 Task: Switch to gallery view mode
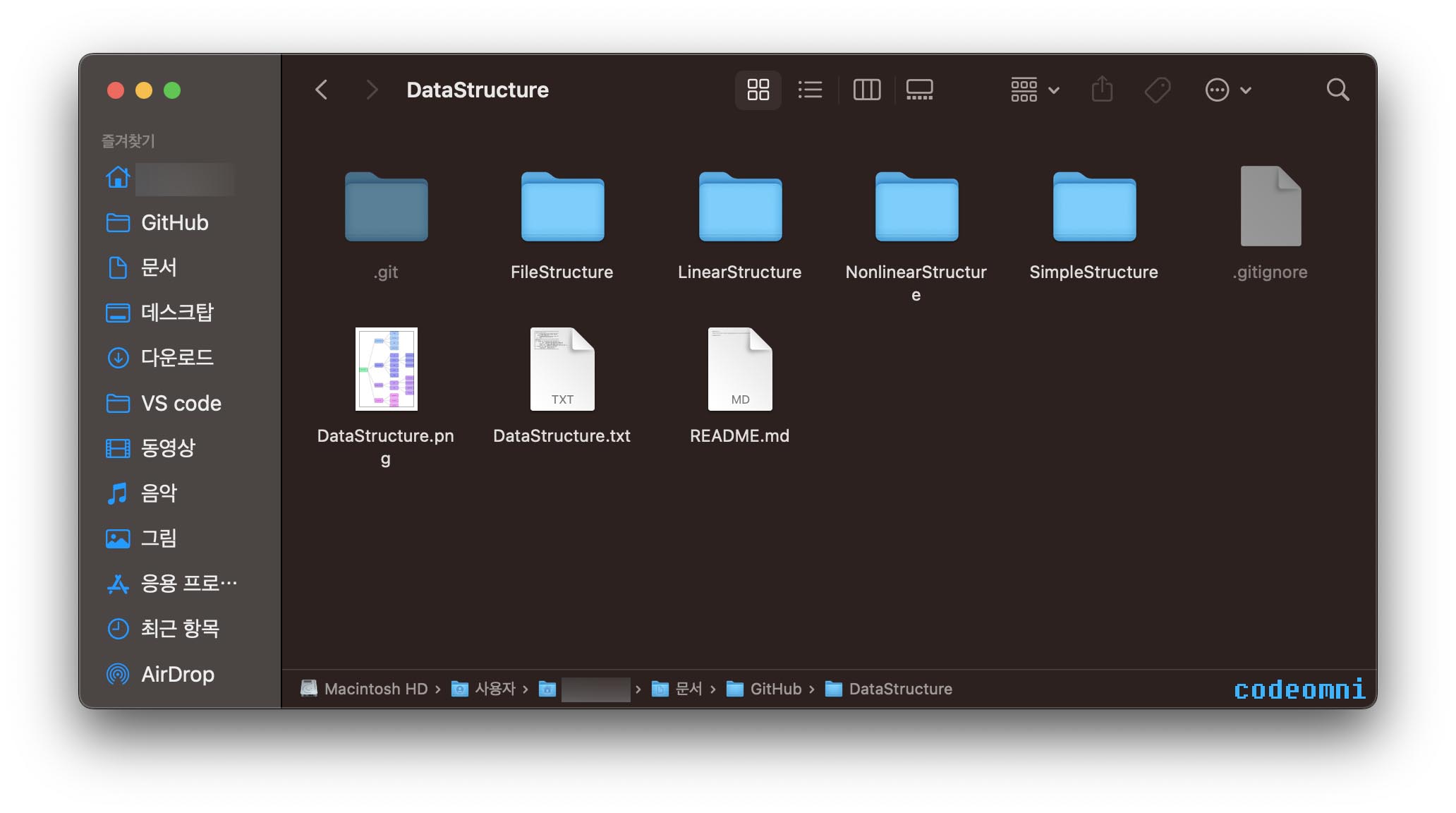coord(919,90)
